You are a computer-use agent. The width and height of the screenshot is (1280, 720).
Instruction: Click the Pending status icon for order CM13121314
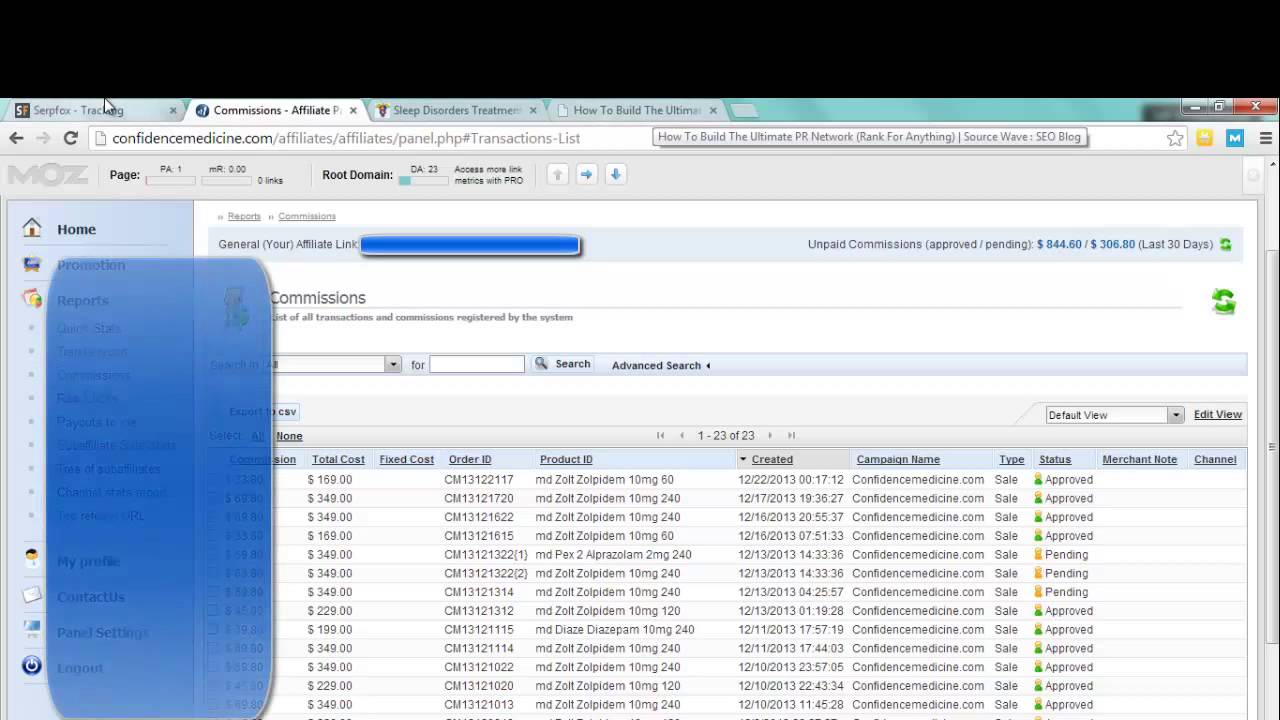[x=1038, y=592]
